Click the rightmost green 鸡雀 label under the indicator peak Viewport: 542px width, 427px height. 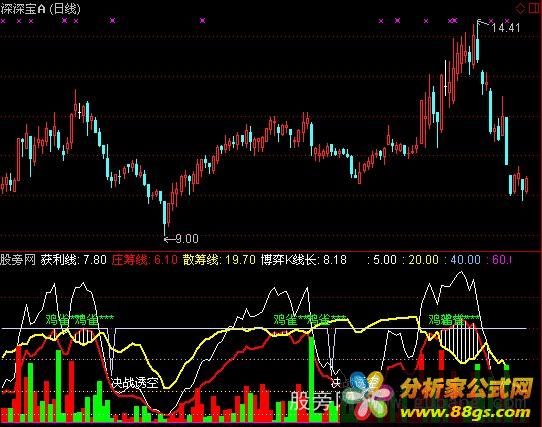[454, 319]
